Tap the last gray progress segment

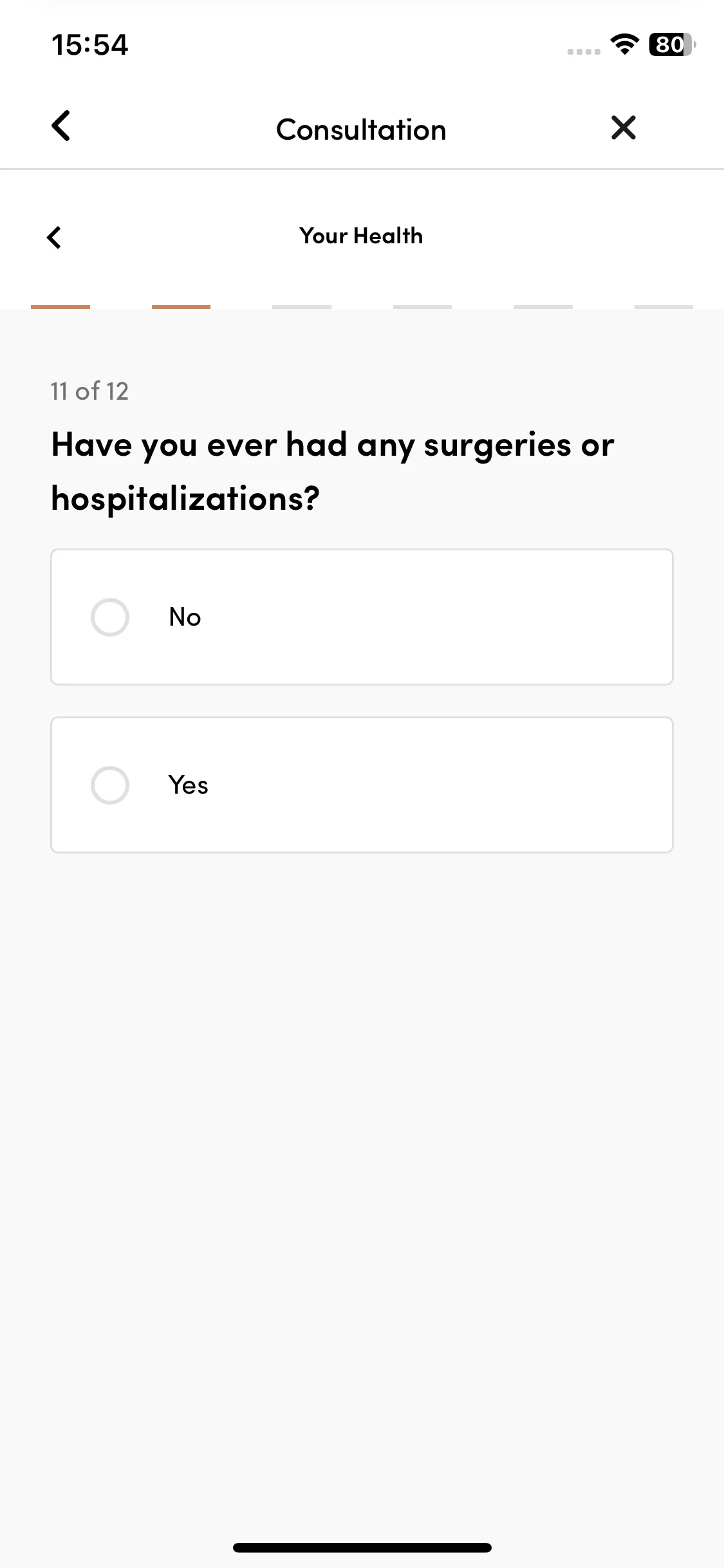pyautogui.click(x=664, y=307)
